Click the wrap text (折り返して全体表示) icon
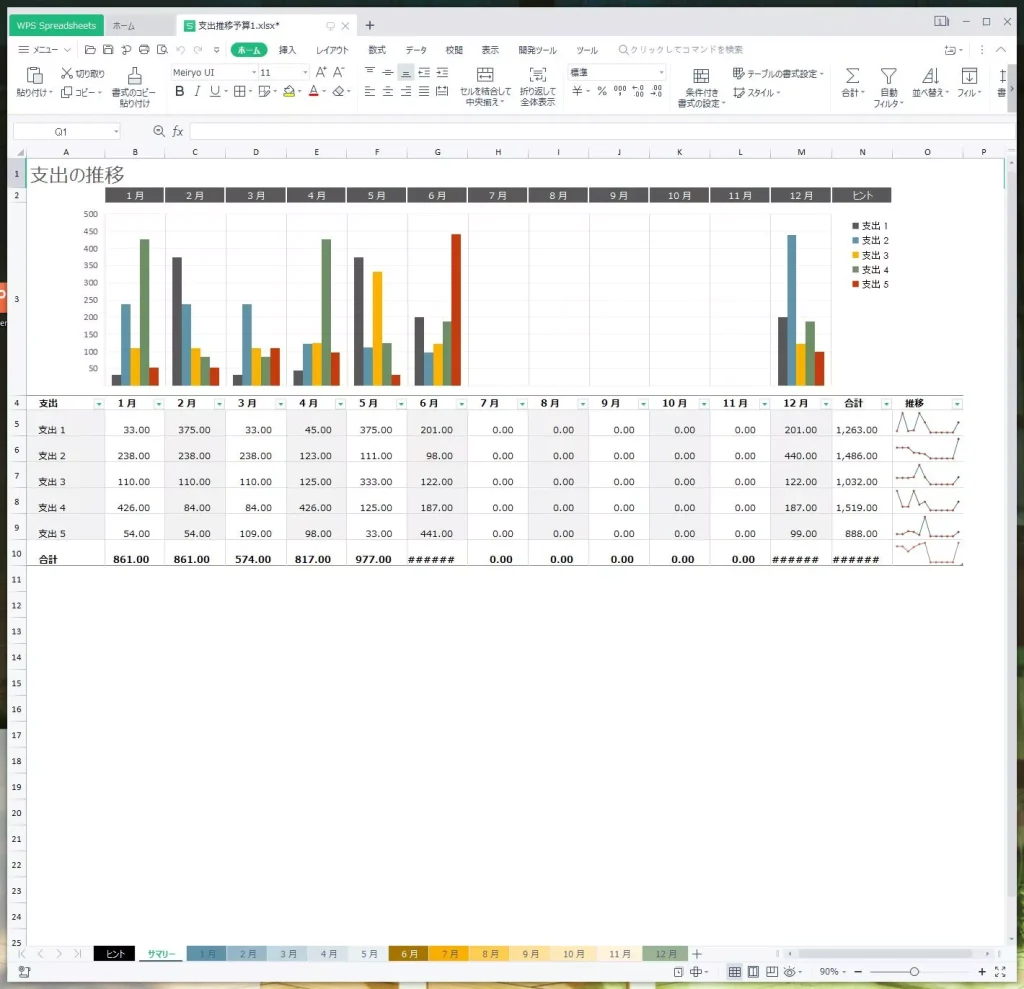 point(538,75)
